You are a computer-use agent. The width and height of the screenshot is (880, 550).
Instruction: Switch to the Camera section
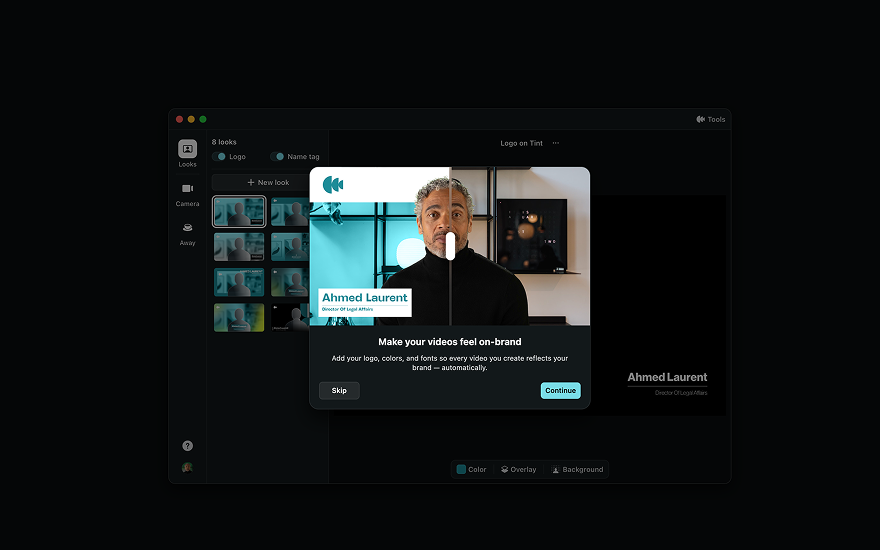point(187,189)
